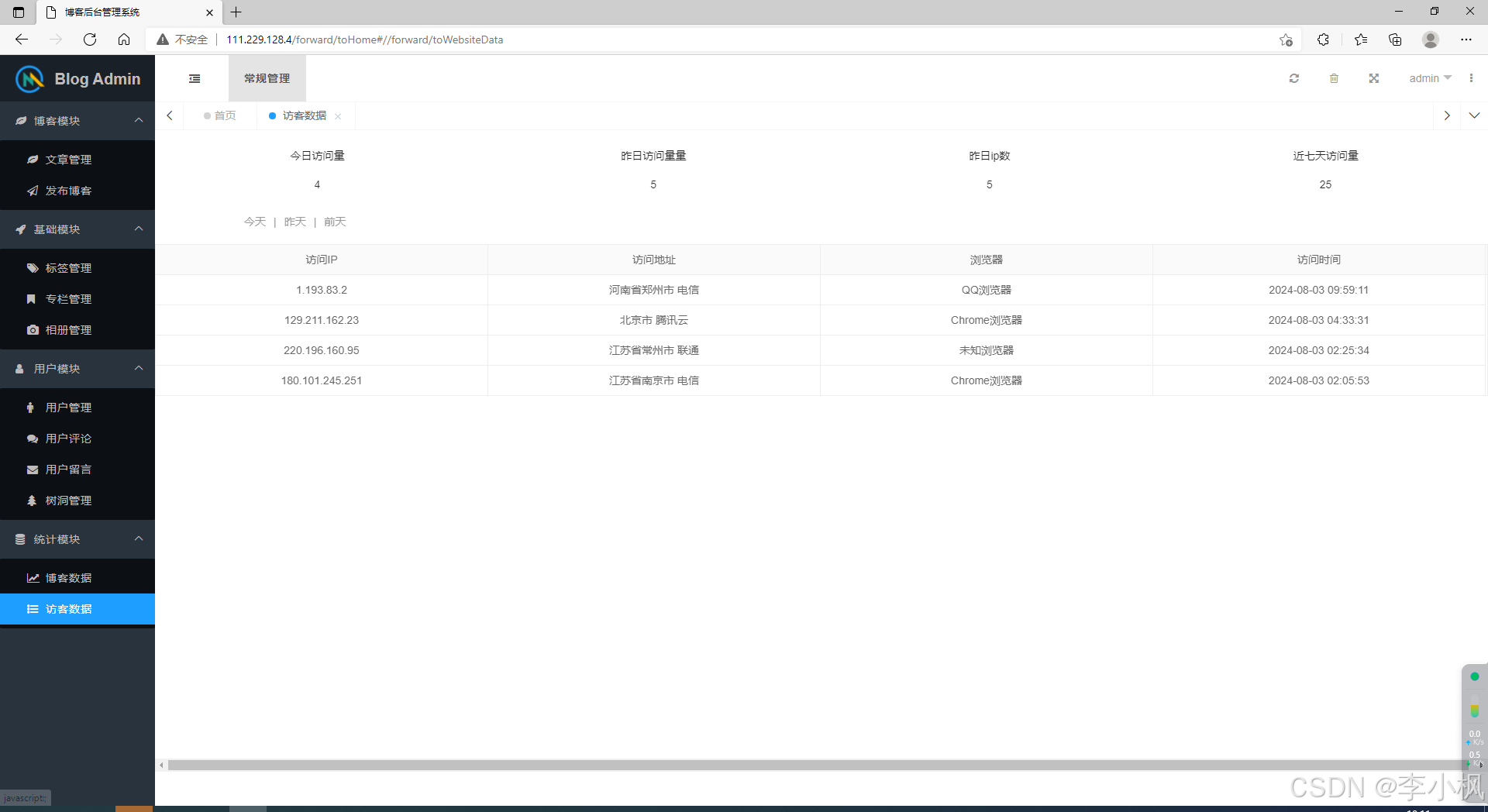Collapse the 用户模块 section
The width and height of the screenshot is (1488, 812).
(77, 369)
